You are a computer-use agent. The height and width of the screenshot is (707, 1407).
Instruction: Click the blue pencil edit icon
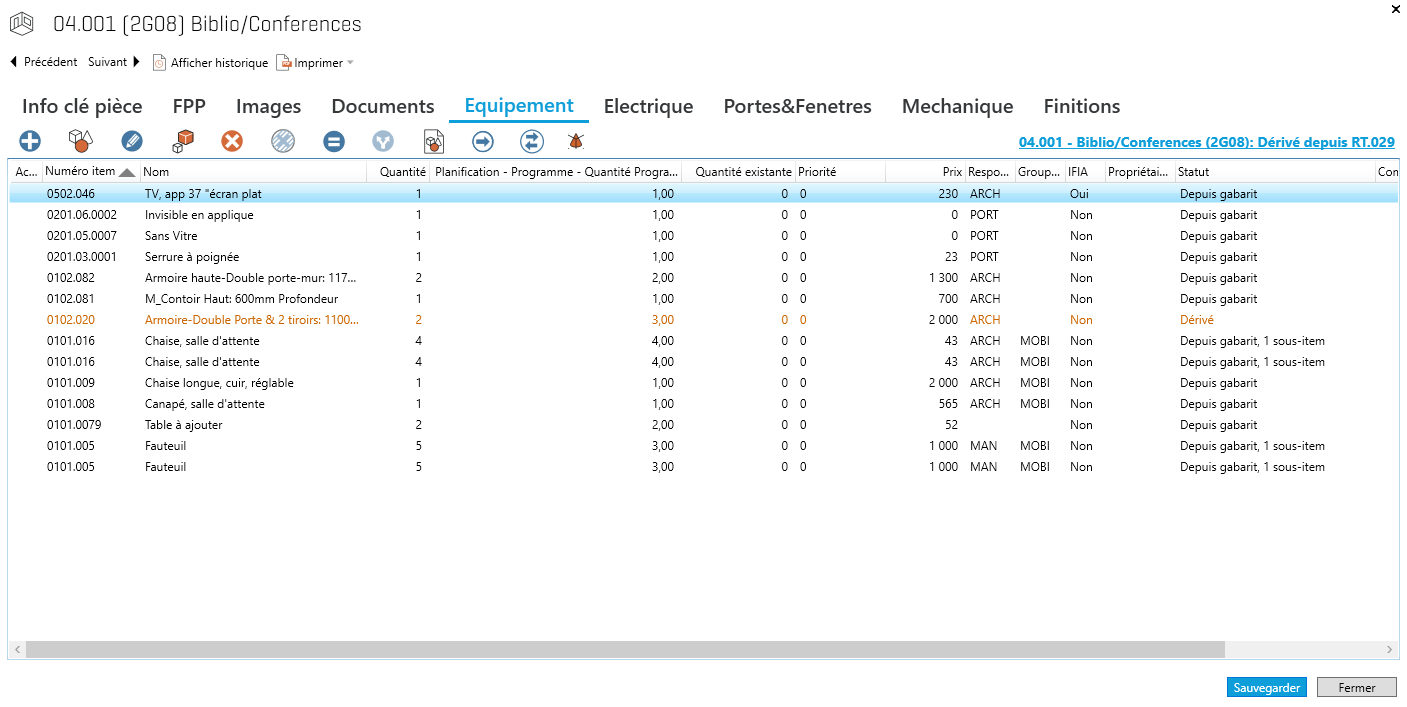click(x=132, y=142)
